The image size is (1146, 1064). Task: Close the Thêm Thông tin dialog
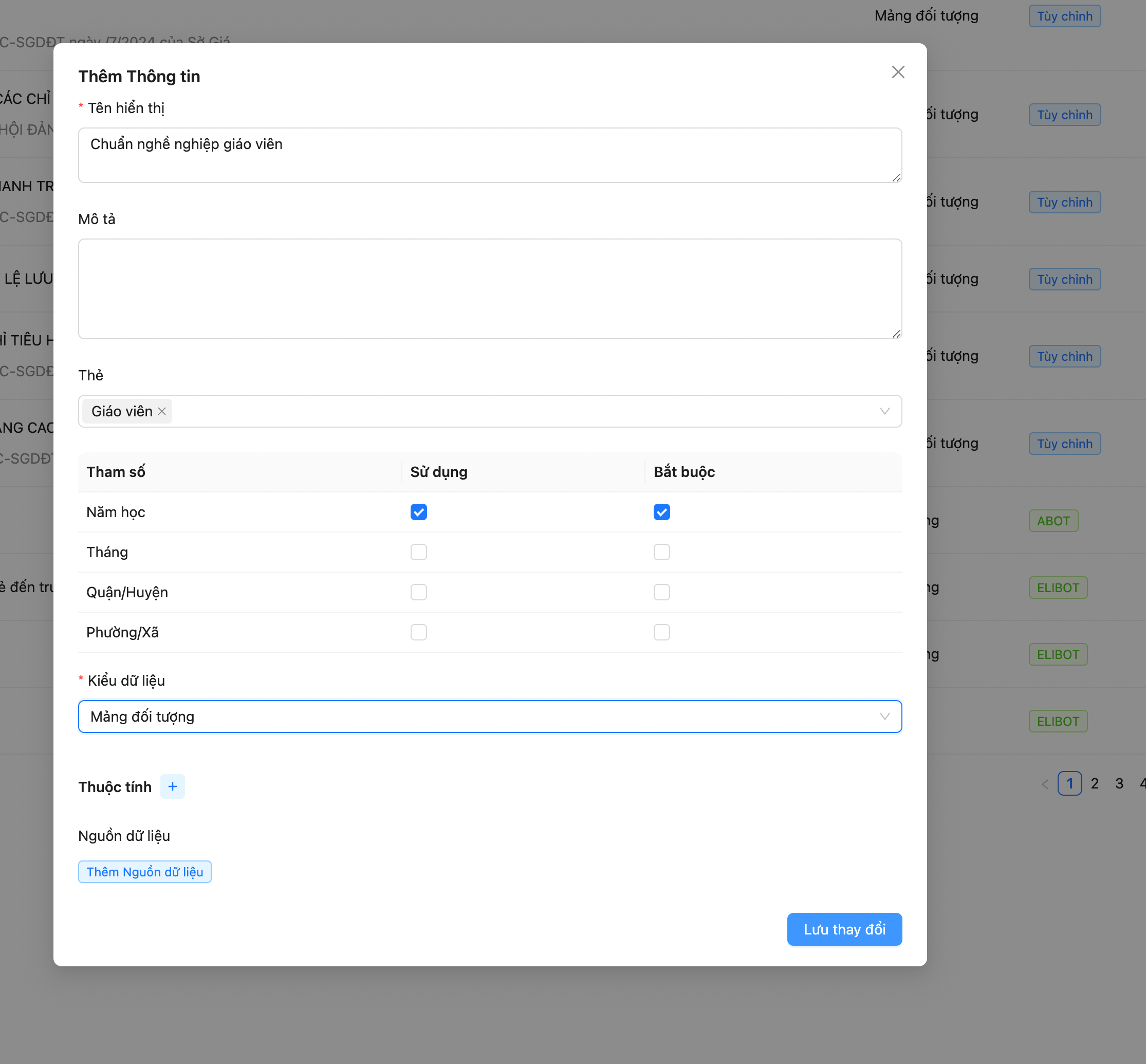(x=897, y=72)
